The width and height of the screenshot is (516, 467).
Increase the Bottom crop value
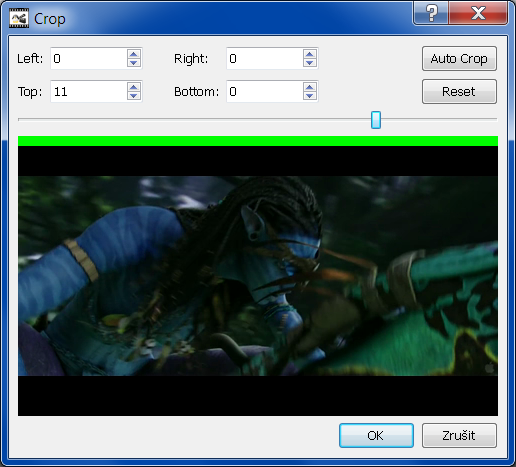pos(310,87)
